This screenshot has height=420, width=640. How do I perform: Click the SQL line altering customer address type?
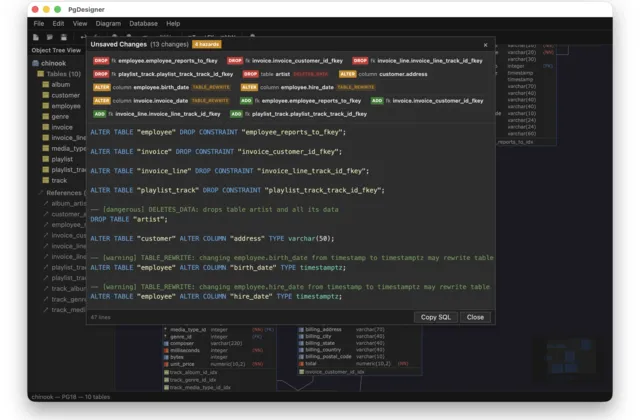(x=212, y=238)
